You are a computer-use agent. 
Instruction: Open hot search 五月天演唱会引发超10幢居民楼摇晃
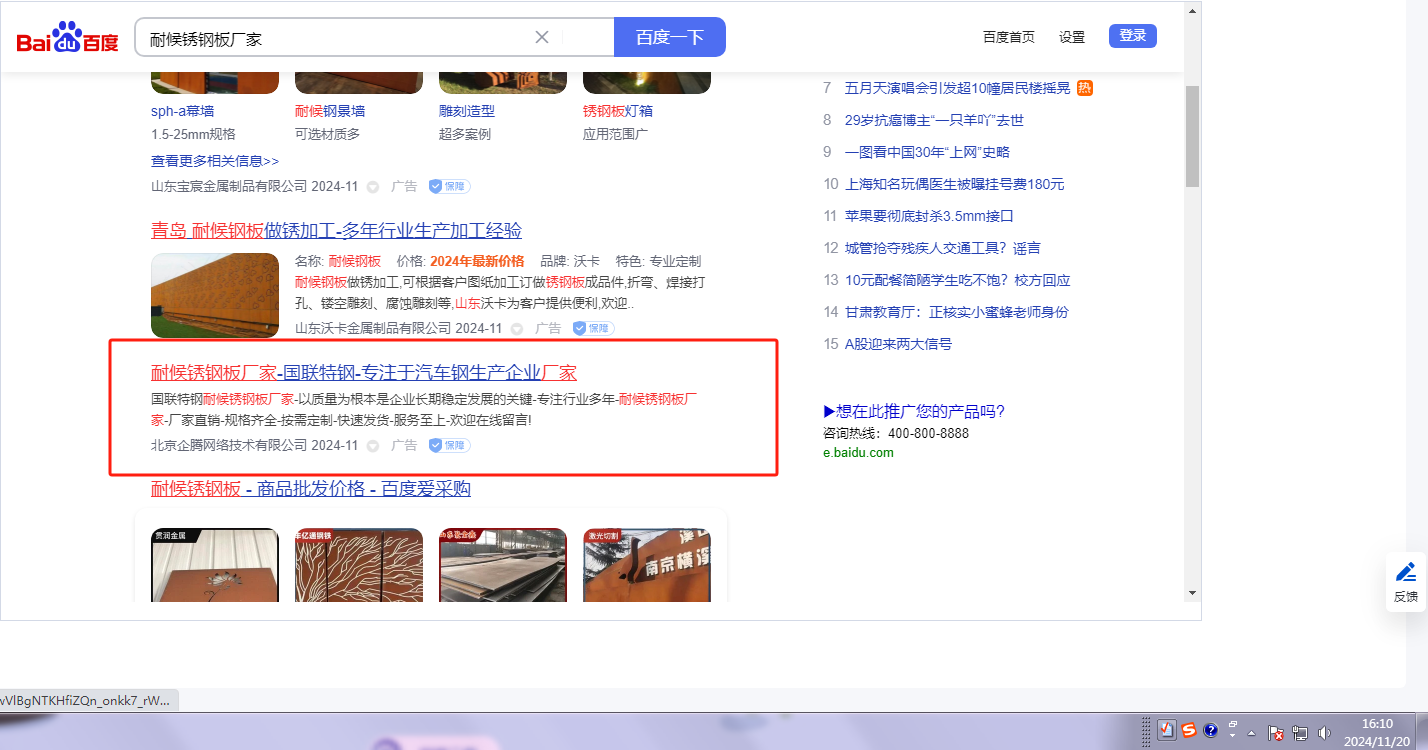click(957, 88)
